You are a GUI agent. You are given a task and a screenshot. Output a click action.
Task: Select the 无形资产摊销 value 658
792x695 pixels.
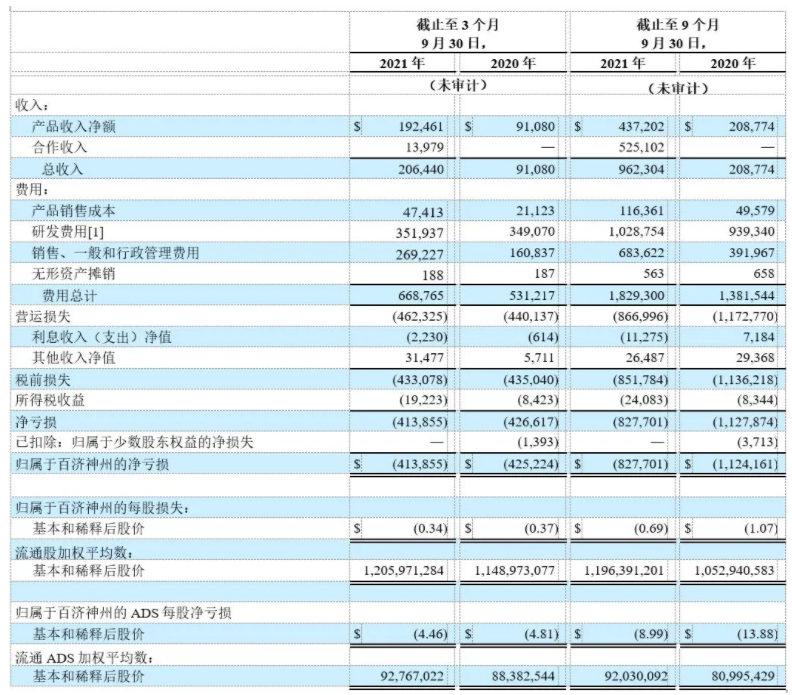pyautogui.click(x=763, y=274)
